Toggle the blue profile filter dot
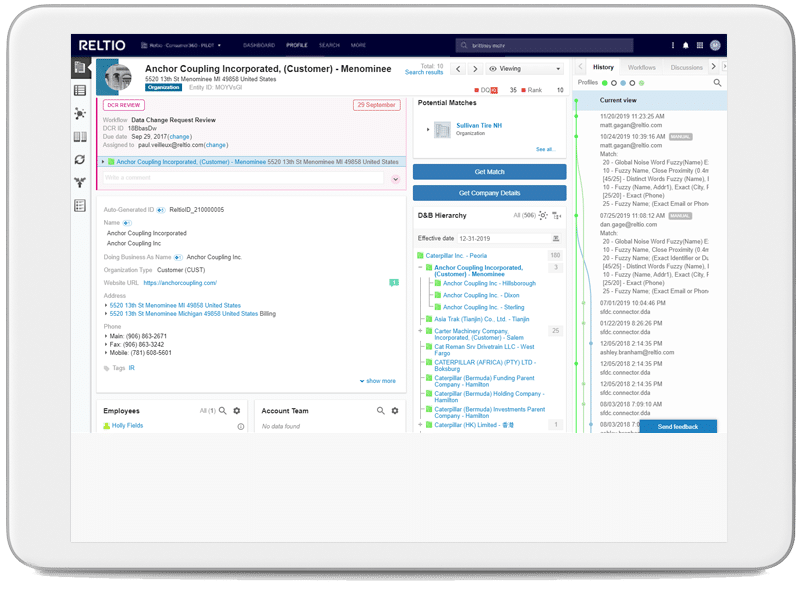The width and height of the screenshot is (800, 590). pos(623,82)
